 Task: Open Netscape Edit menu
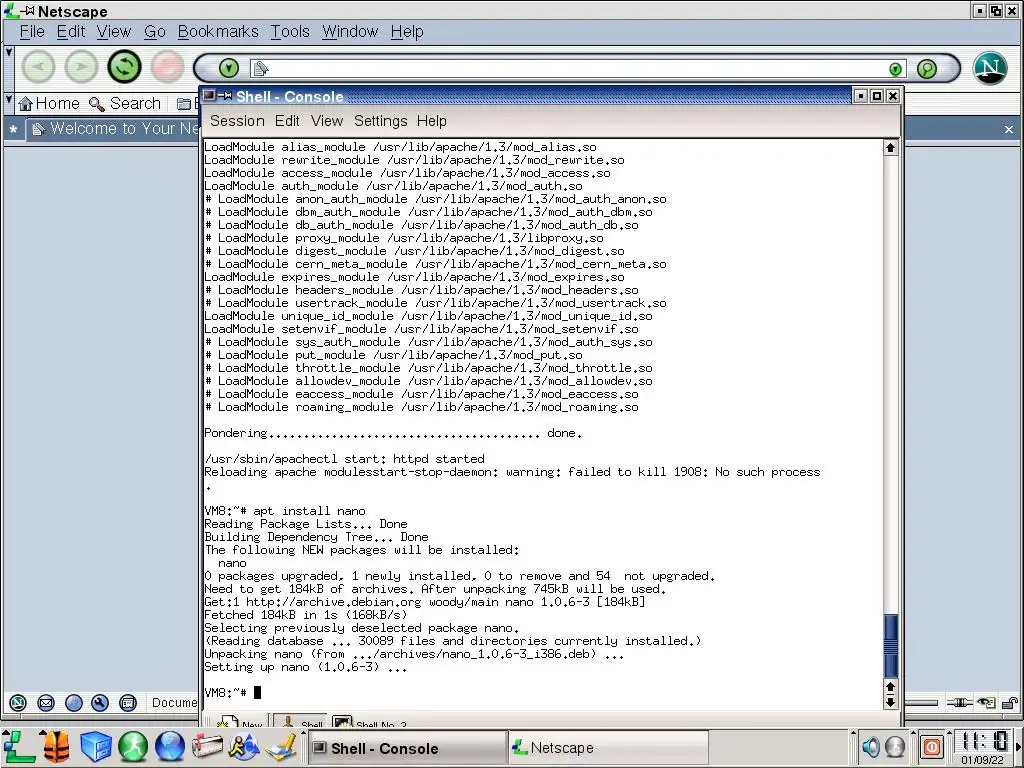coord(71,31)
